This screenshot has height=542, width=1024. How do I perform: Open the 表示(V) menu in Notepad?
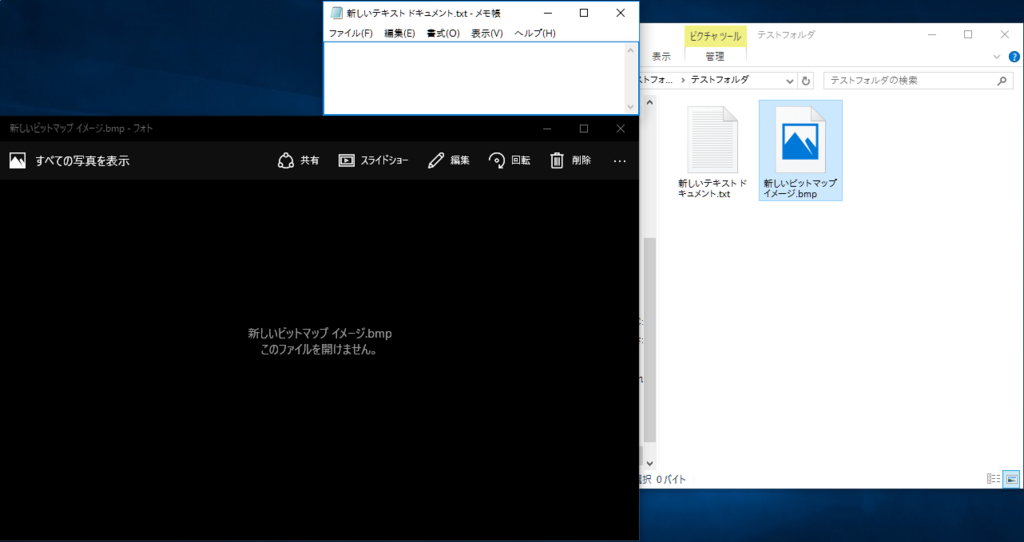(487, 33)
